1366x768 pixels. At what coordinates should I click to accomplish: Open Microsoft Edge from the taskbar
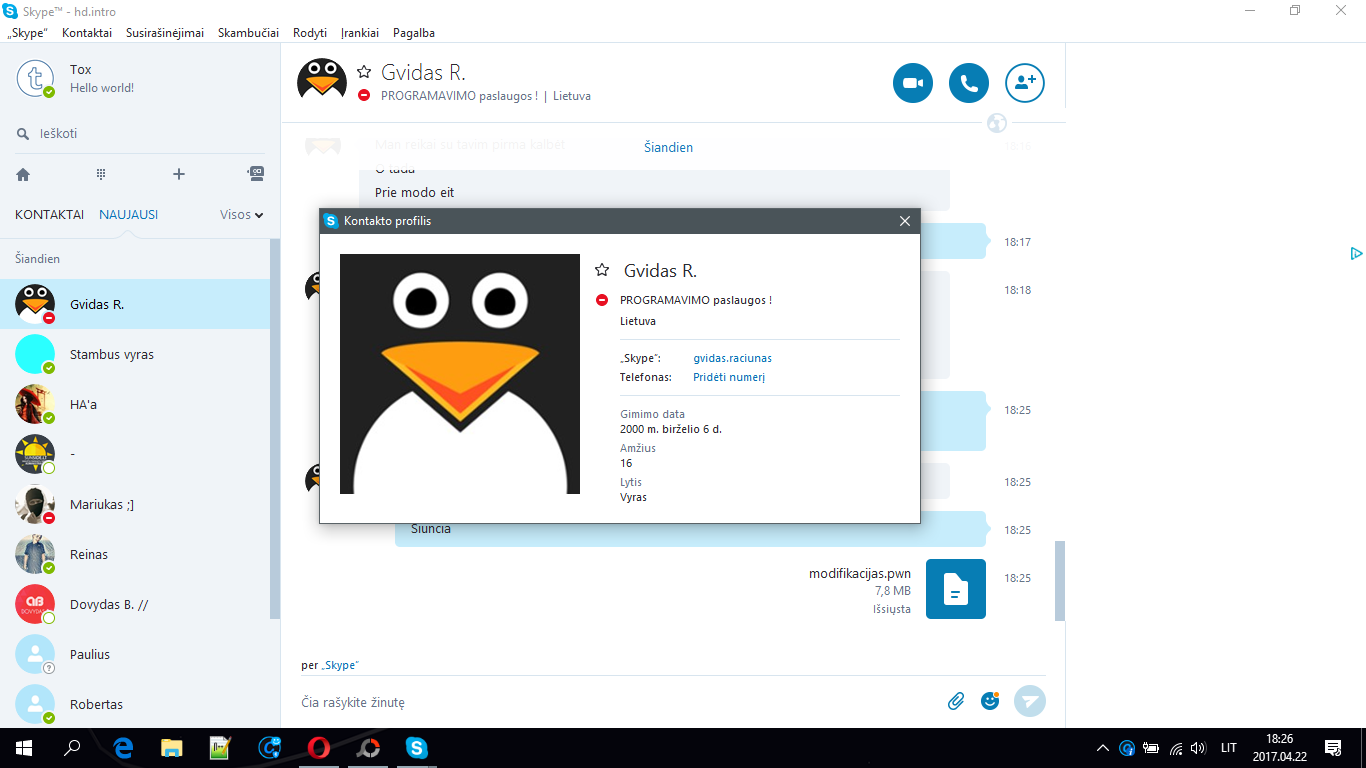point(123,747)
